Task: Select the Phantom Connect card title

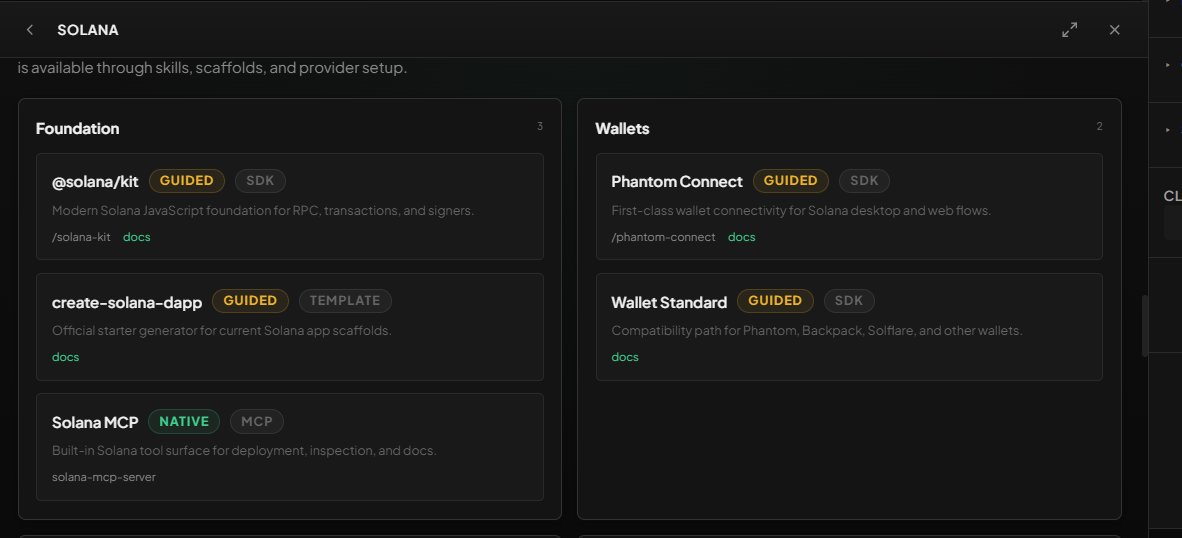Action: pyautogui.click(x=677, y=182)
